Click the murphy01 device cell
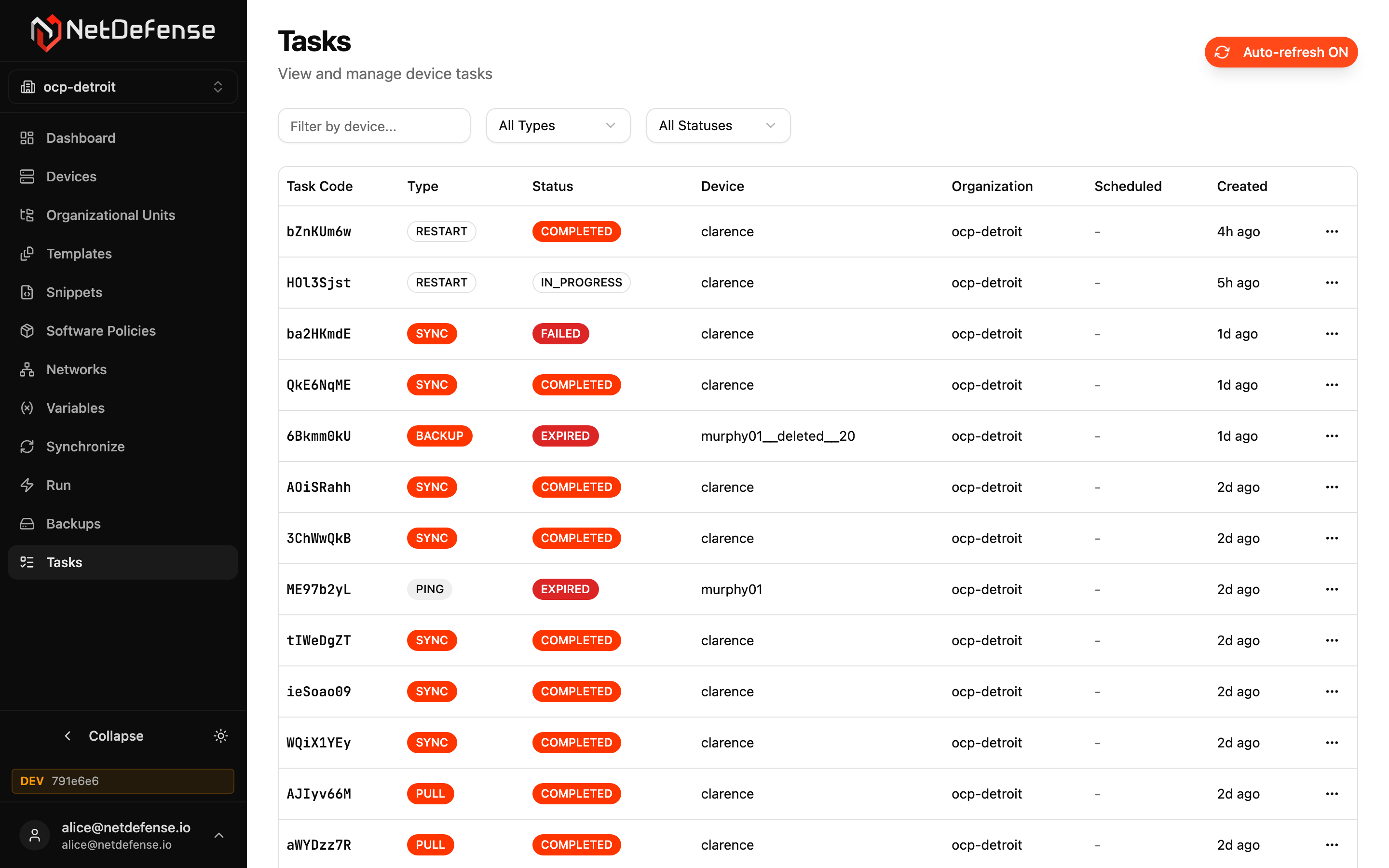 click(731, 589)
